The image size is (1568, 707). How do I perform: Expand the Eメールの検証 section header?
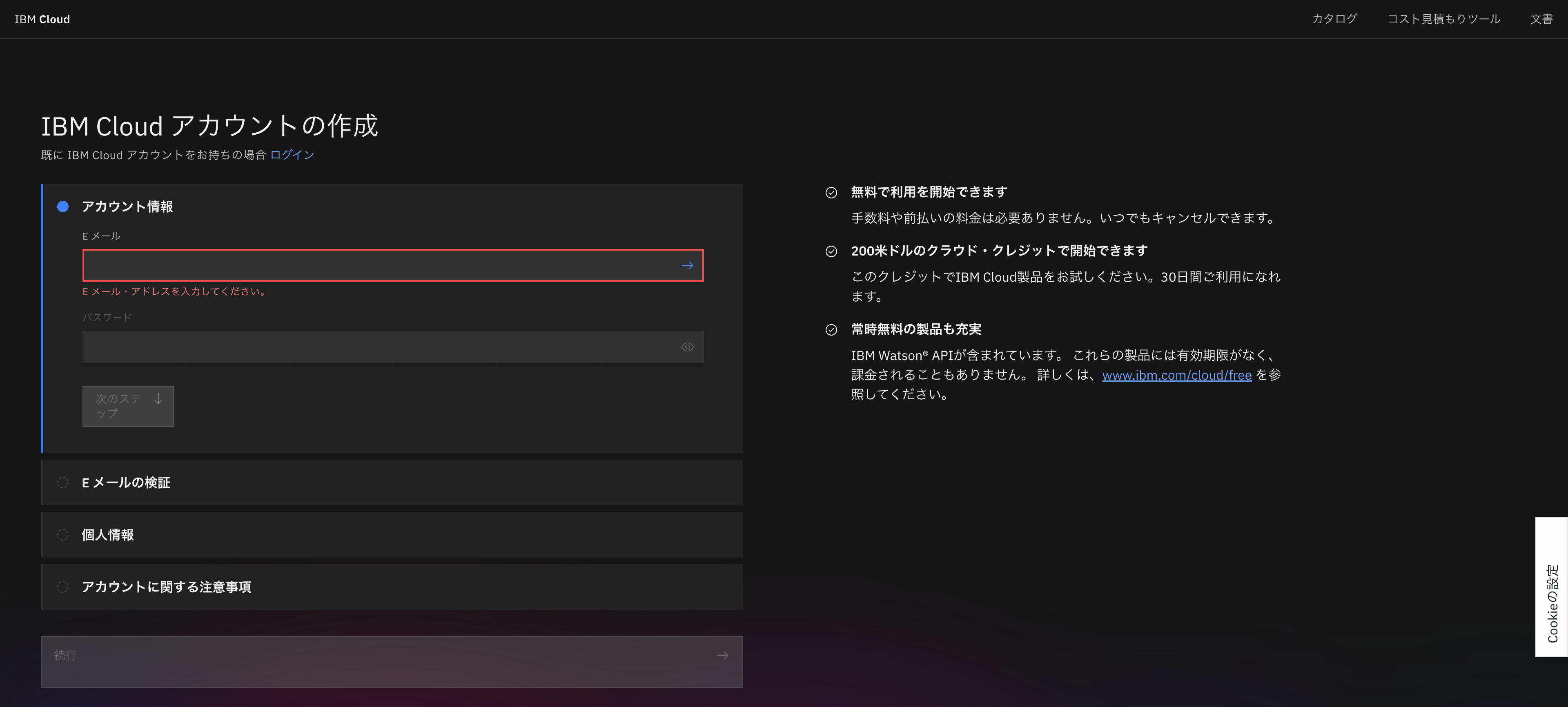[x=126, y=482]
